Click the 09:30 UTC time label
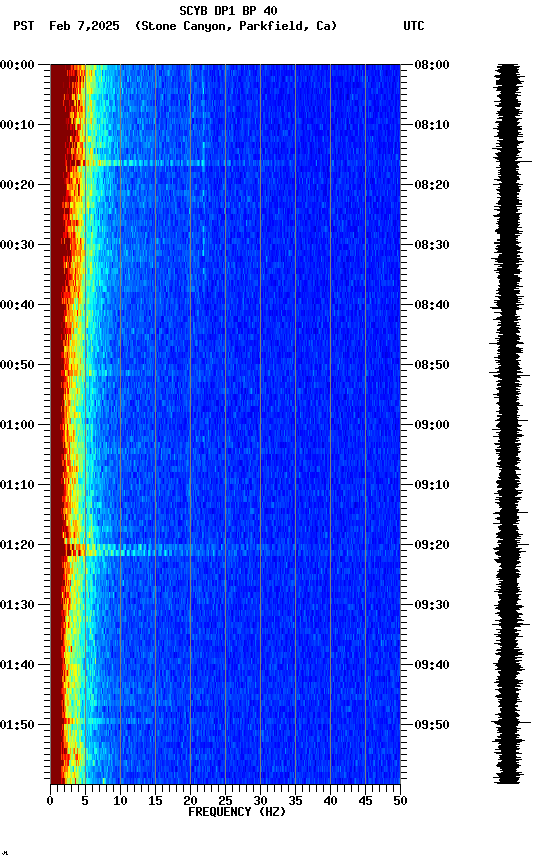The image size is (552, 864). (x=432, y=606)
